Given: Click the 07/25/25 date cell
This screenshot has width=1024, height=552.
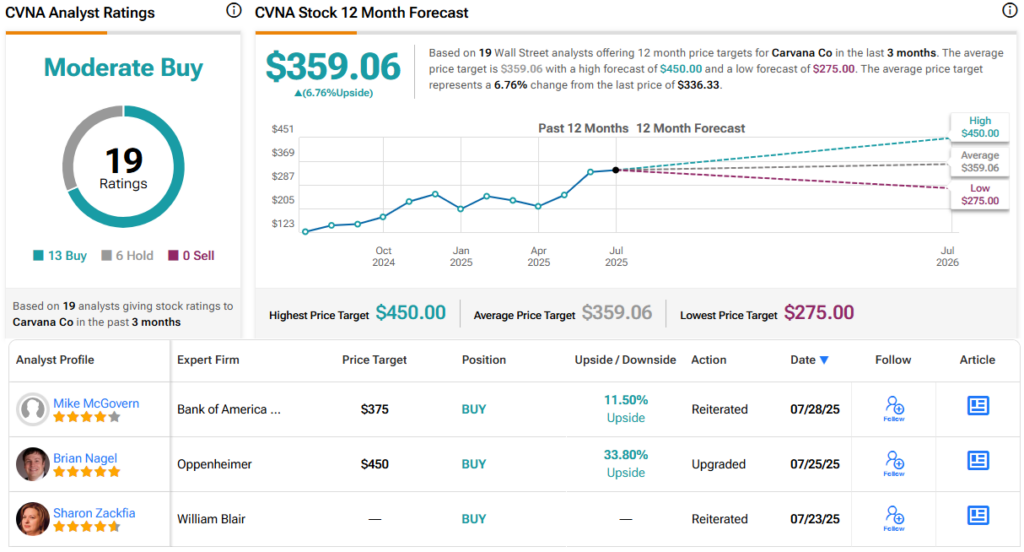Looking at the screenshot, I should point(815,464).
